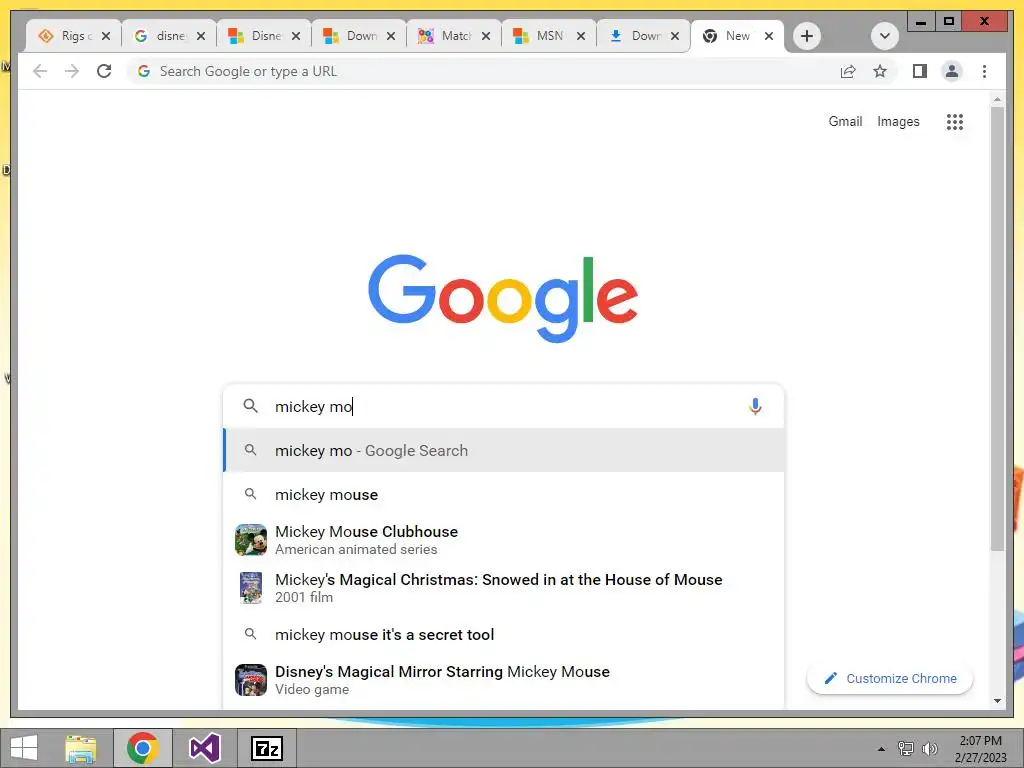1024x768 pixels.
Task: Click Mickey Mouse Clubhouse thumbnail image
Action: 251,540
